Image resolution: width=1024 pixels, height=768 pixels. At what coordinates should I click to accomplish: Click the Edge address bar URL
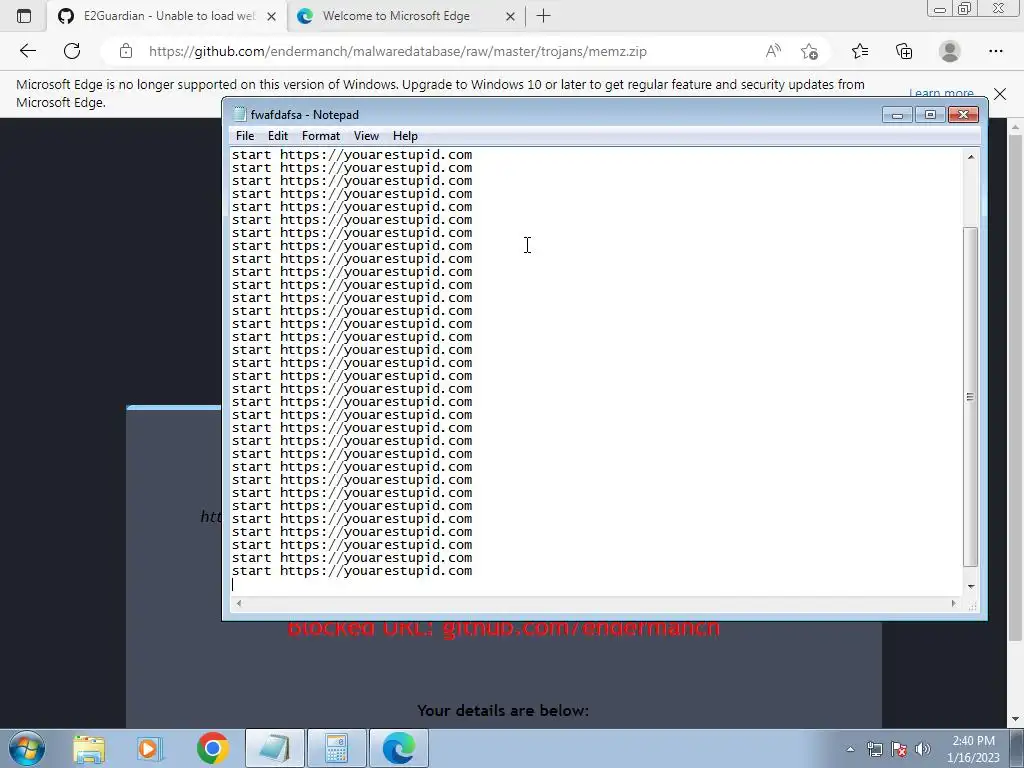coord(398,52)
